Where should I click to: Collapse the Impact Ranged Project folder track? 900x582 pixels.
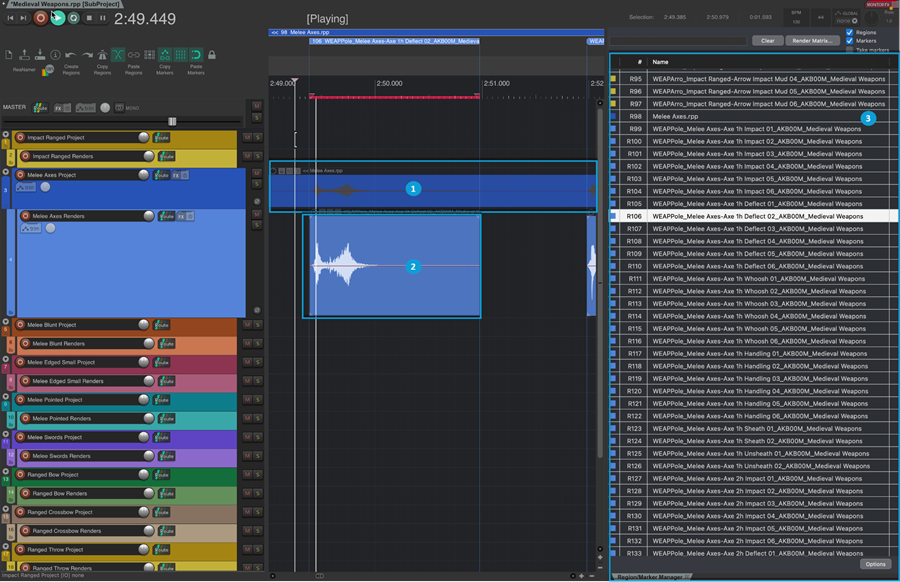coord(5,134)
